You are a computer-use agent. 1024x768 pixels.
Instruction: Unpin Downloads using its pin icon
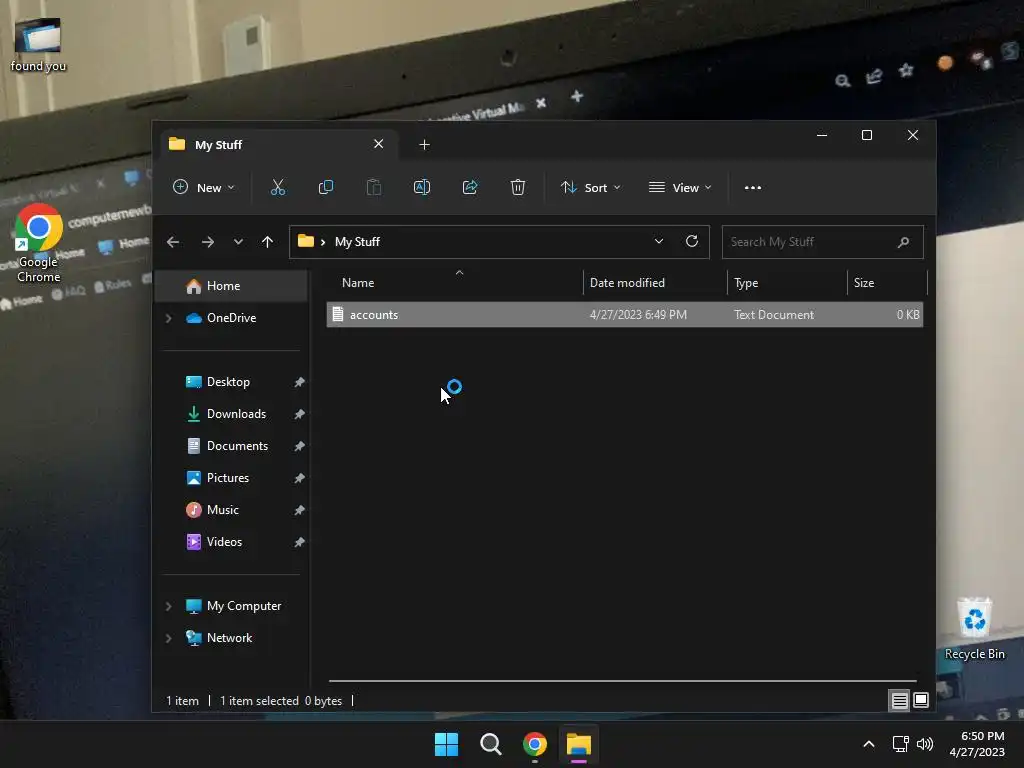pos(299,414)
